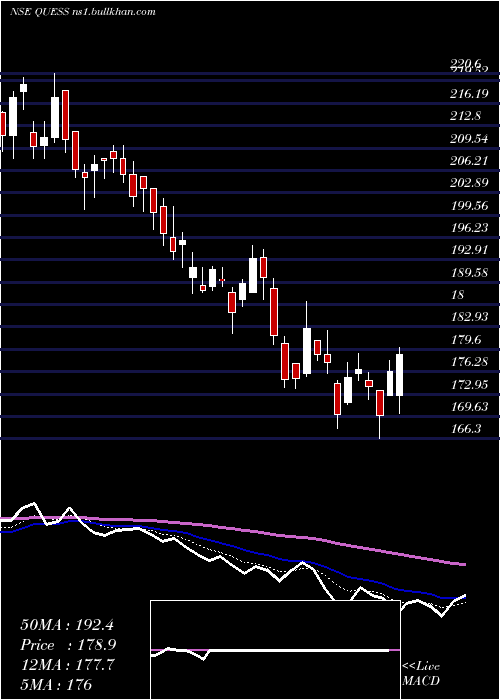The width and height of the screenshot is (500, 700).
Task: Click the NSE QUESS ns1.bullkhan.com header text
Action: click(x=83, y=12)
